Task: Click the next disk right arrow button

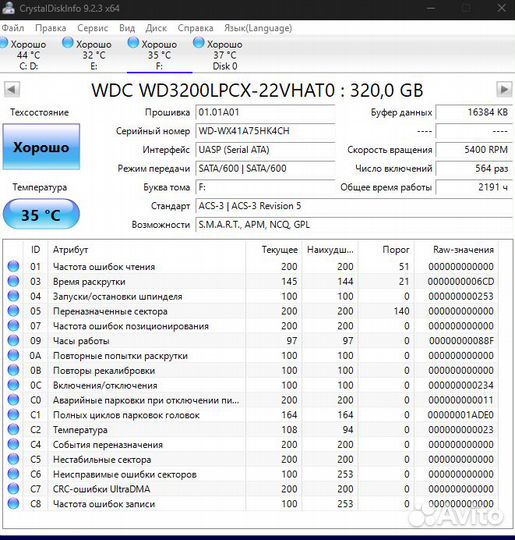Action: click(504, 90)
